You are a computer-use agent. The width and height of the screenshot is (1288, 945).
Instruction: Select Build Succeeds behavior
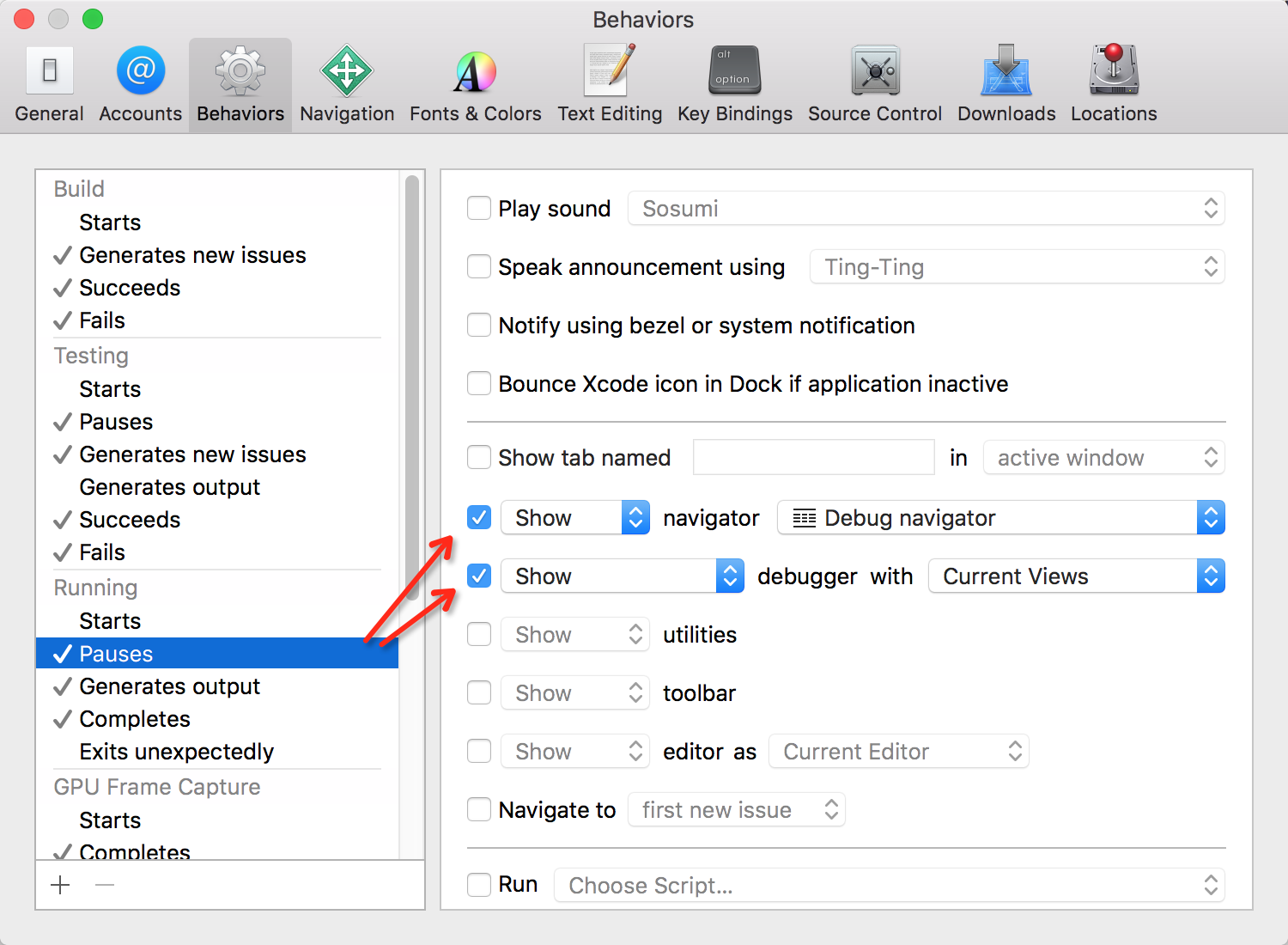(x=217, y=288)
